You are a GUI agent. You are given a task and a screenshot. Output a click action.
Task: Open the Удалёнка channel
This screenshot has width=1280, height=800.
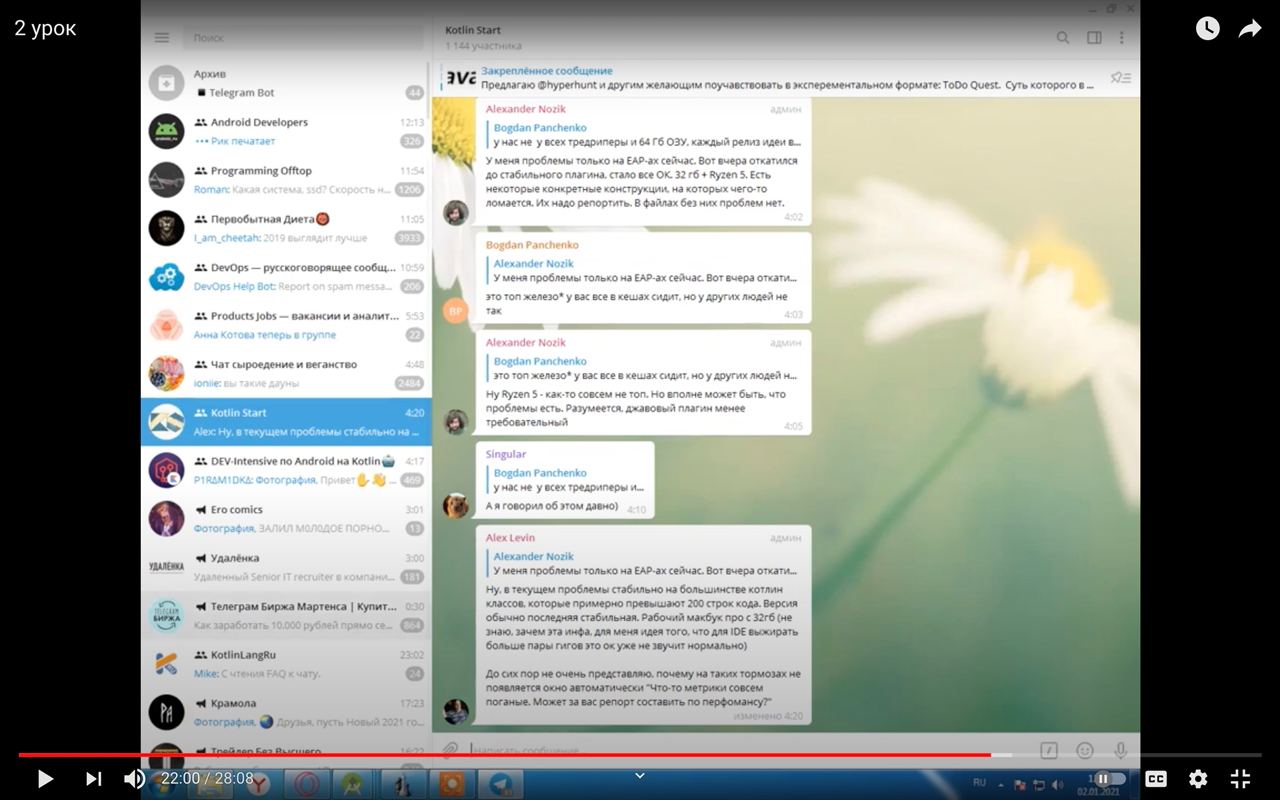pos(287,567)
